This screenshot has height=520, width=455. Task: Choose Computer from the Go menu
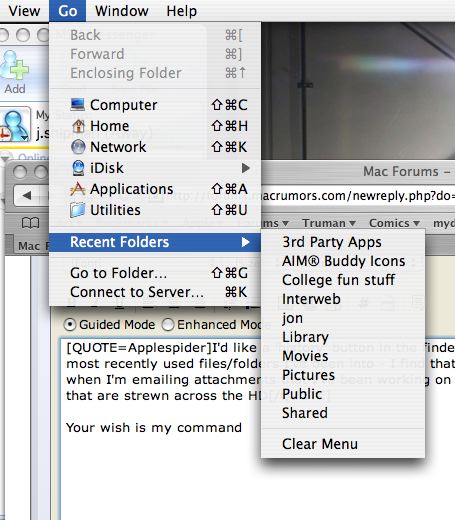click(155, 105)
